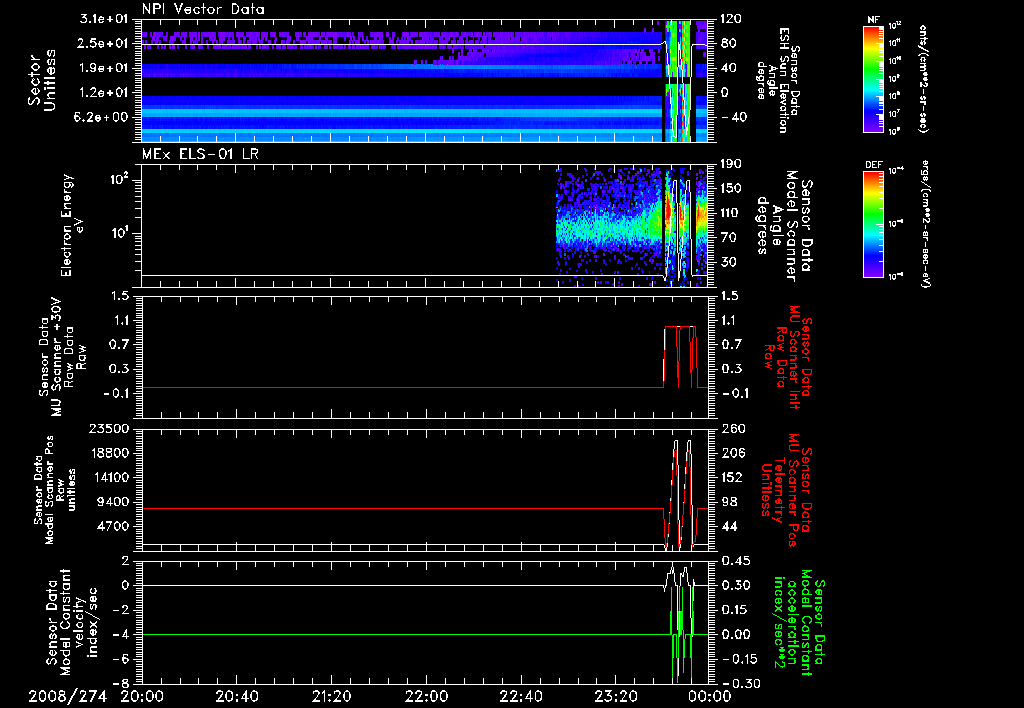Click the 21:20 time axis label
This screenshot has height=708, width=1024.
point(332,696)
